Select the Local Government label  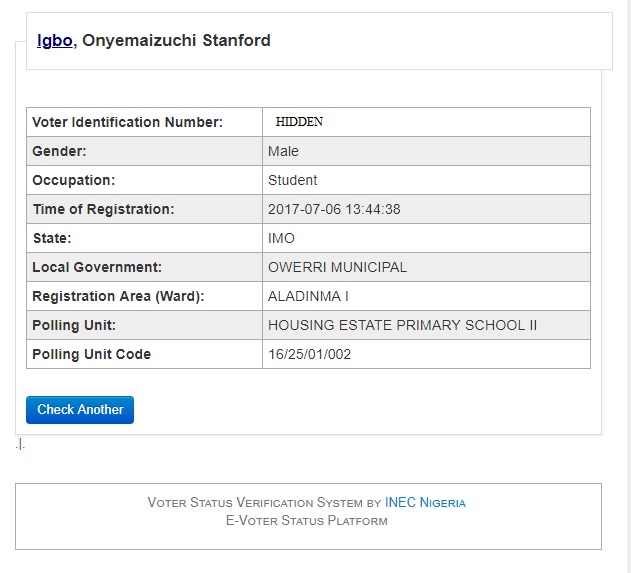97,267
